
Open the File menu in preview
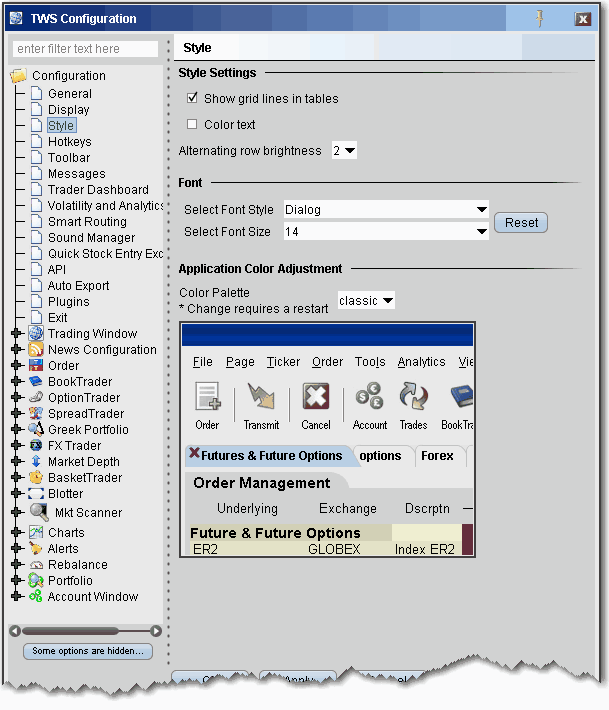202,362
